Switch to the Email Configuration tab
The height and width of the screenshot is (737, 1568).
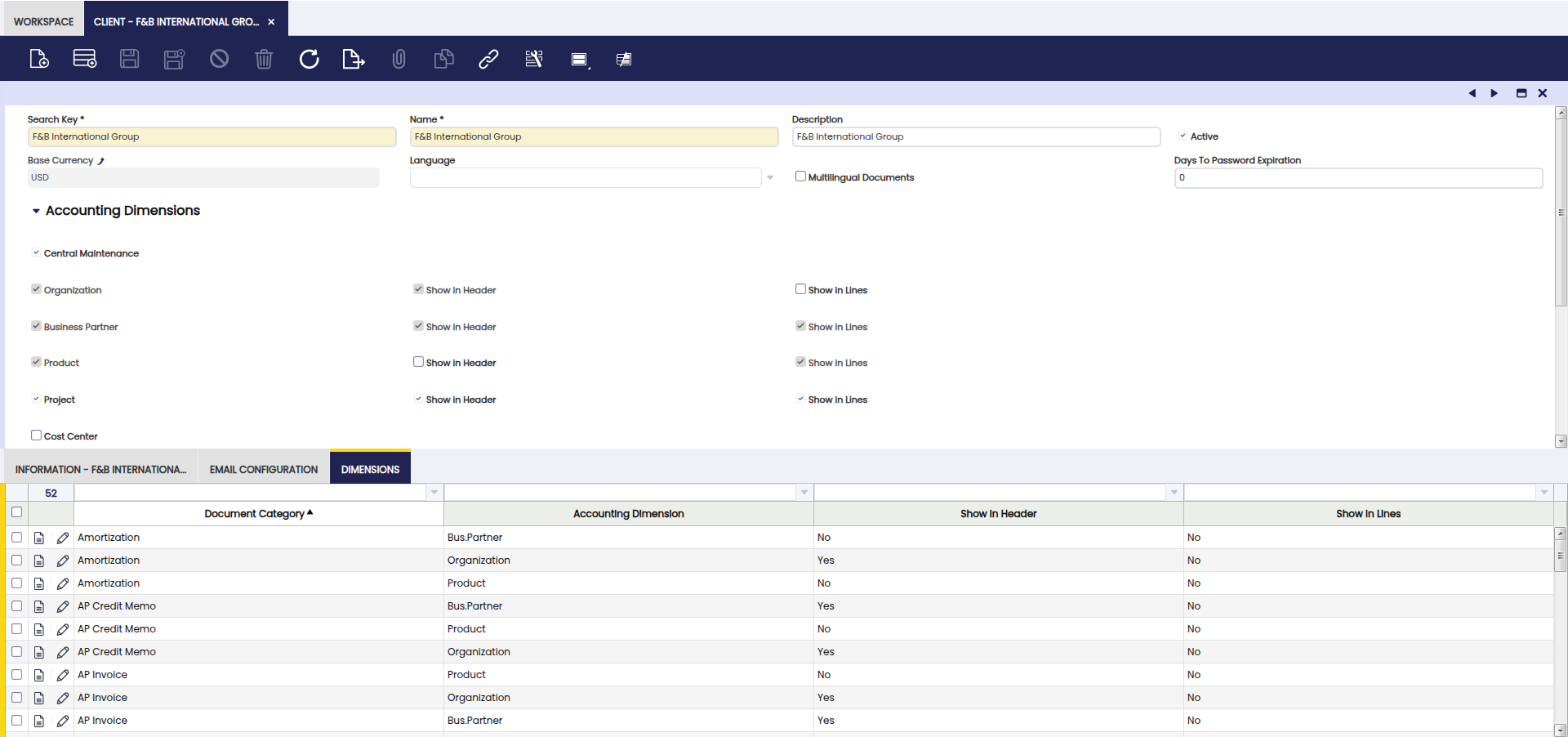(x=263, y=469)
